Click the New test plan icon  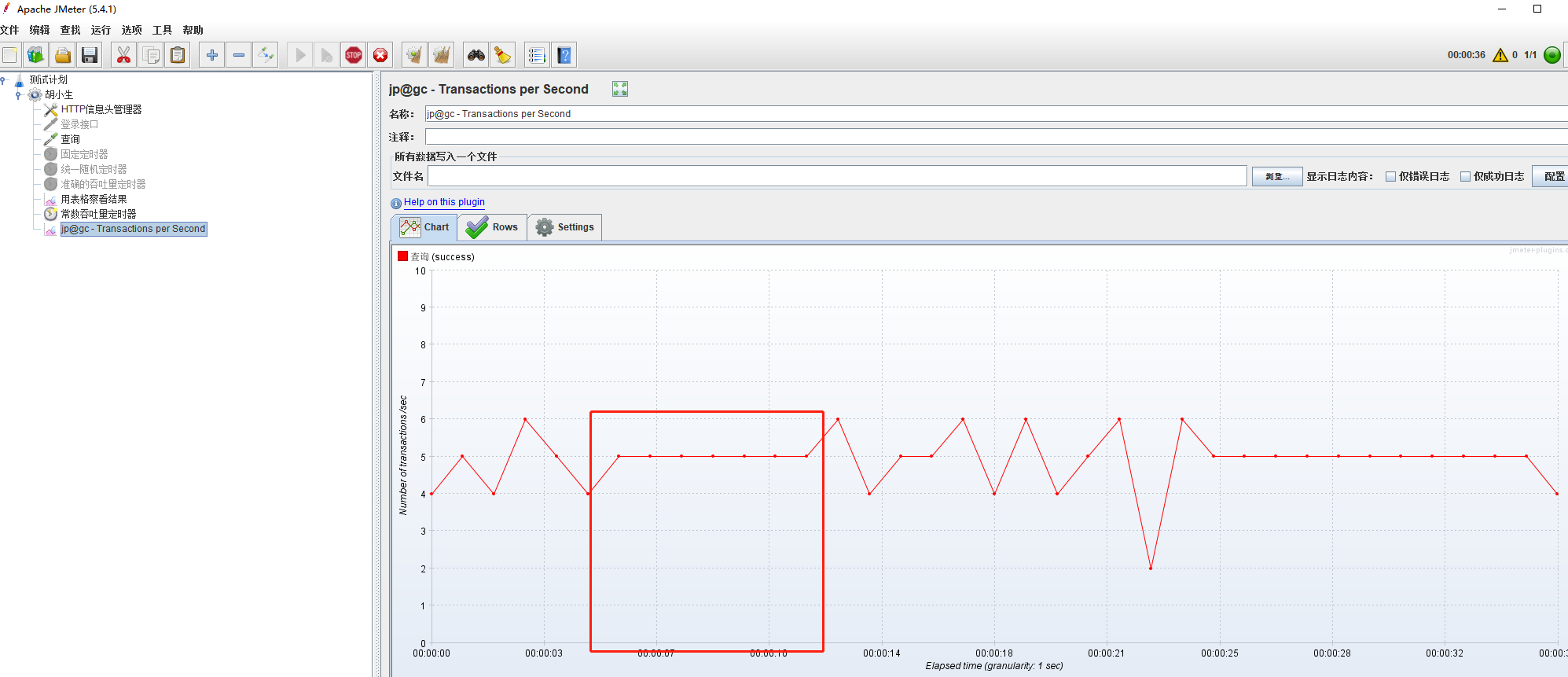10,55
